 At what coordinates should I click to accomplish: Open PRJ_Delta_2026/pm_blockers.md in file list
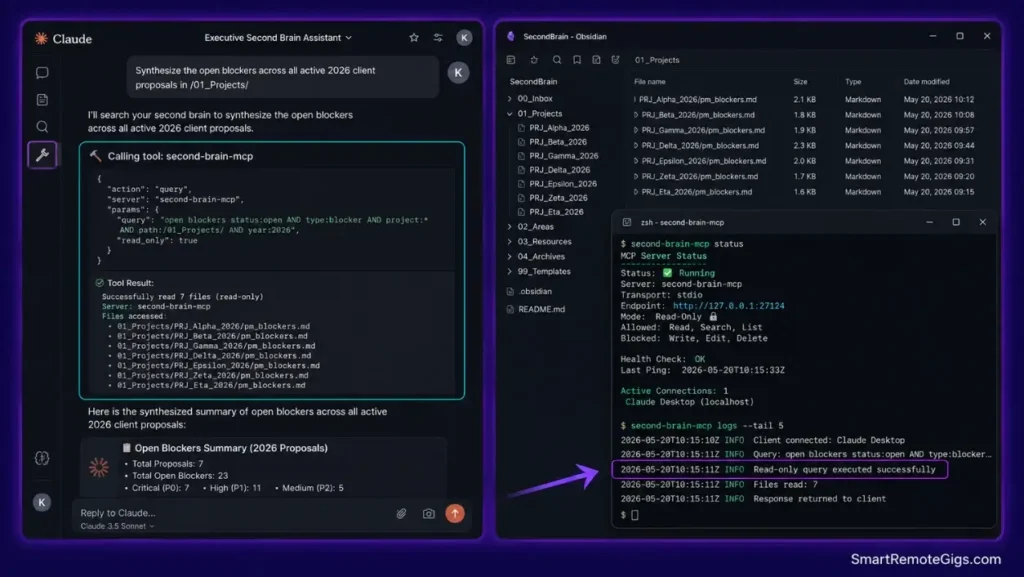700,146
